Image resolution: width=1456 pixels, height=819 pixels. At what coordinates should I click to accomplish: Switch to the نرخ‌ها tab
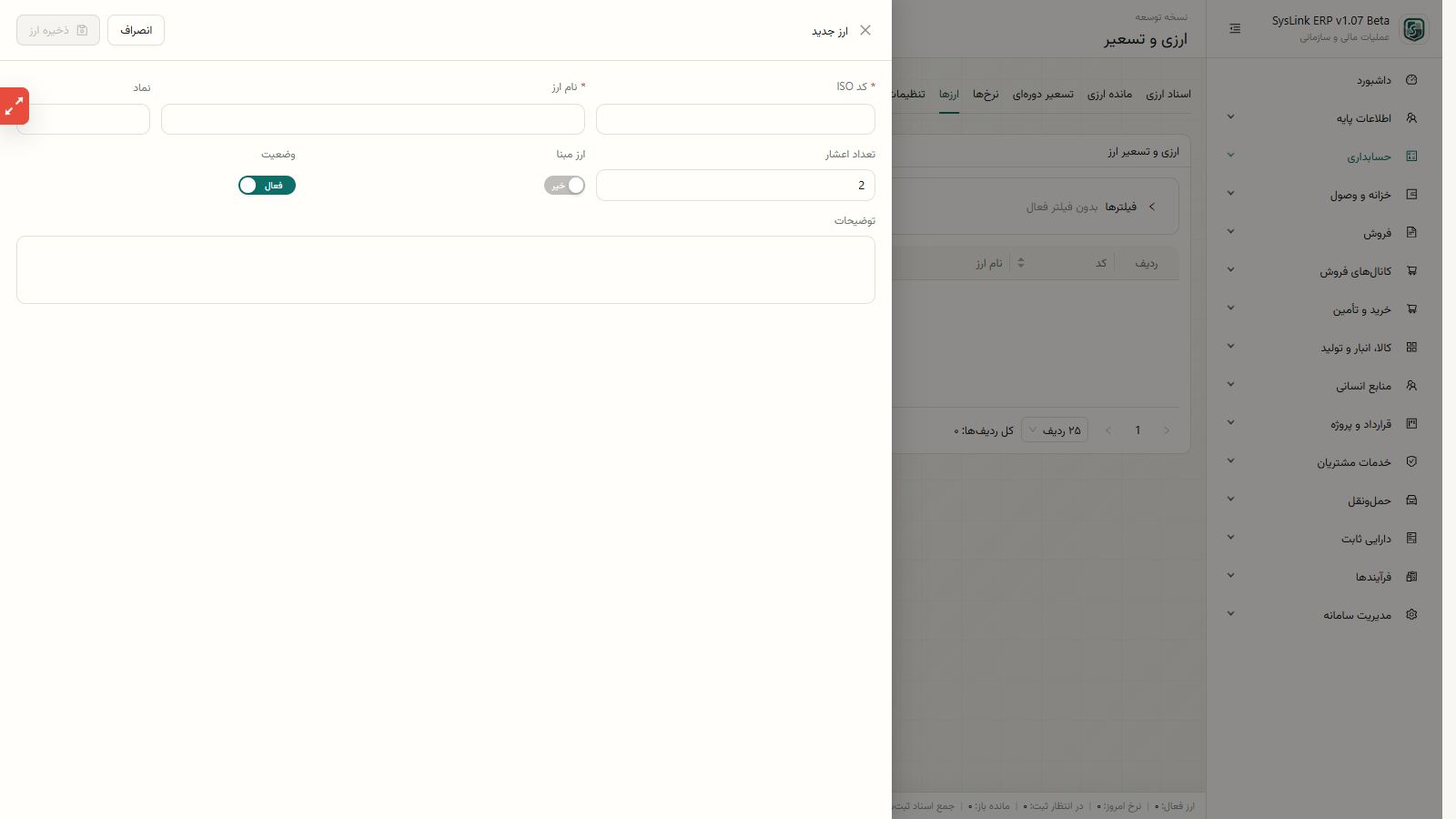[x=986, y=95]
